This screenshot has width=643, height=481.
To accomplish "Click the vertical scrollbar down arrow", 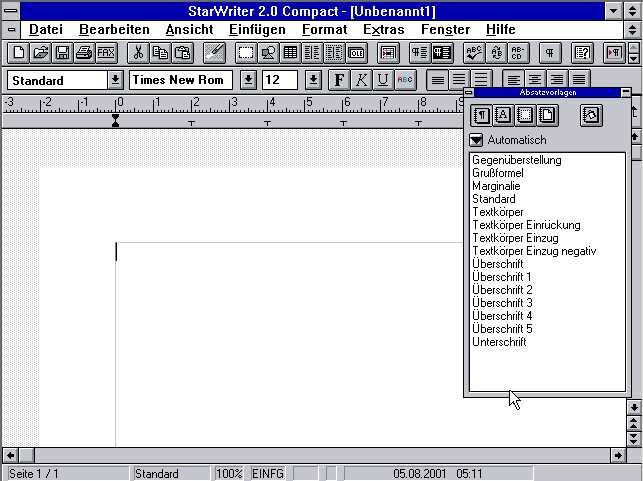I will [x=634, y=408].
